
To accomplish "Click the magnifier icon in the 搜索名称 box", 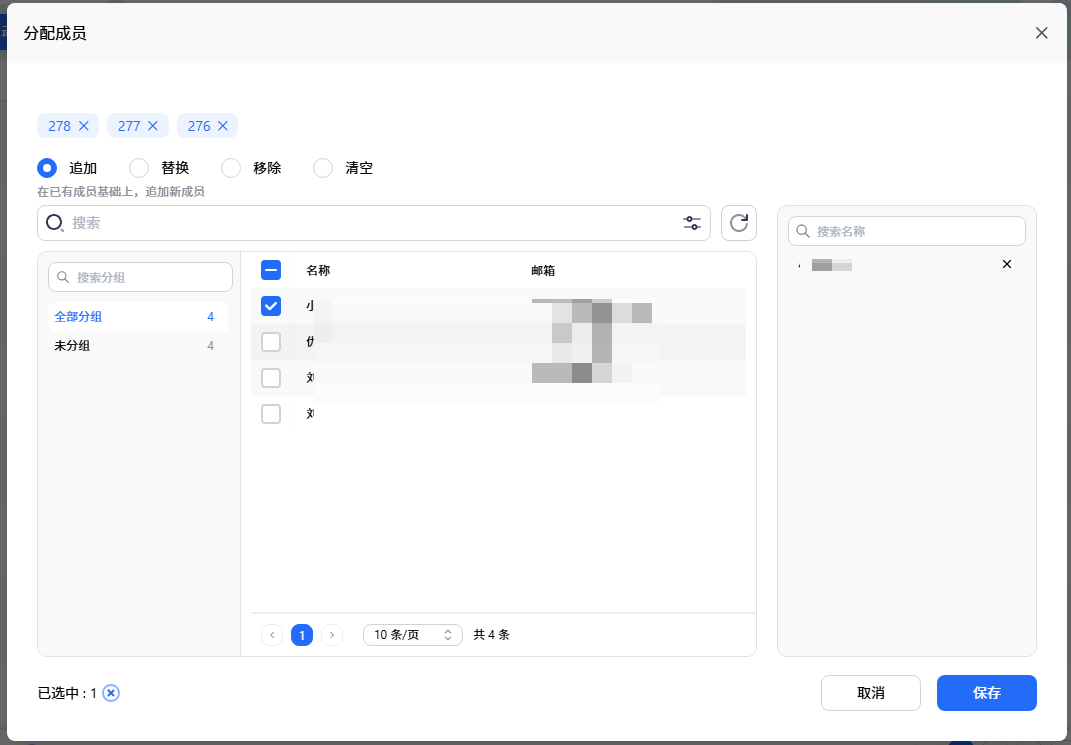I will tap(802, 231).
